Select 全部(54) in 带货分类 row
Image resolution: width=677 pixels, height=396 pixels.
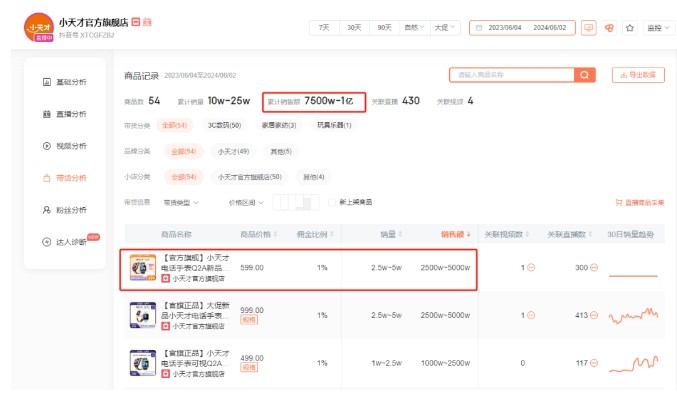[174, 125]
